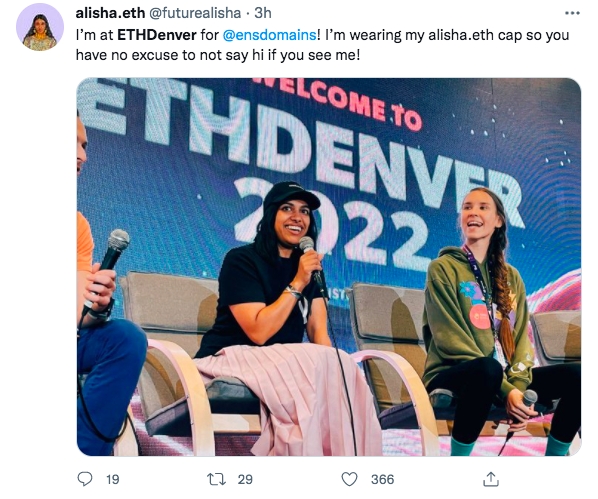Open the three-dot more options menu
Image resolution: width=598 pixels, height=499 pixels.
click(x=572, y=13)
